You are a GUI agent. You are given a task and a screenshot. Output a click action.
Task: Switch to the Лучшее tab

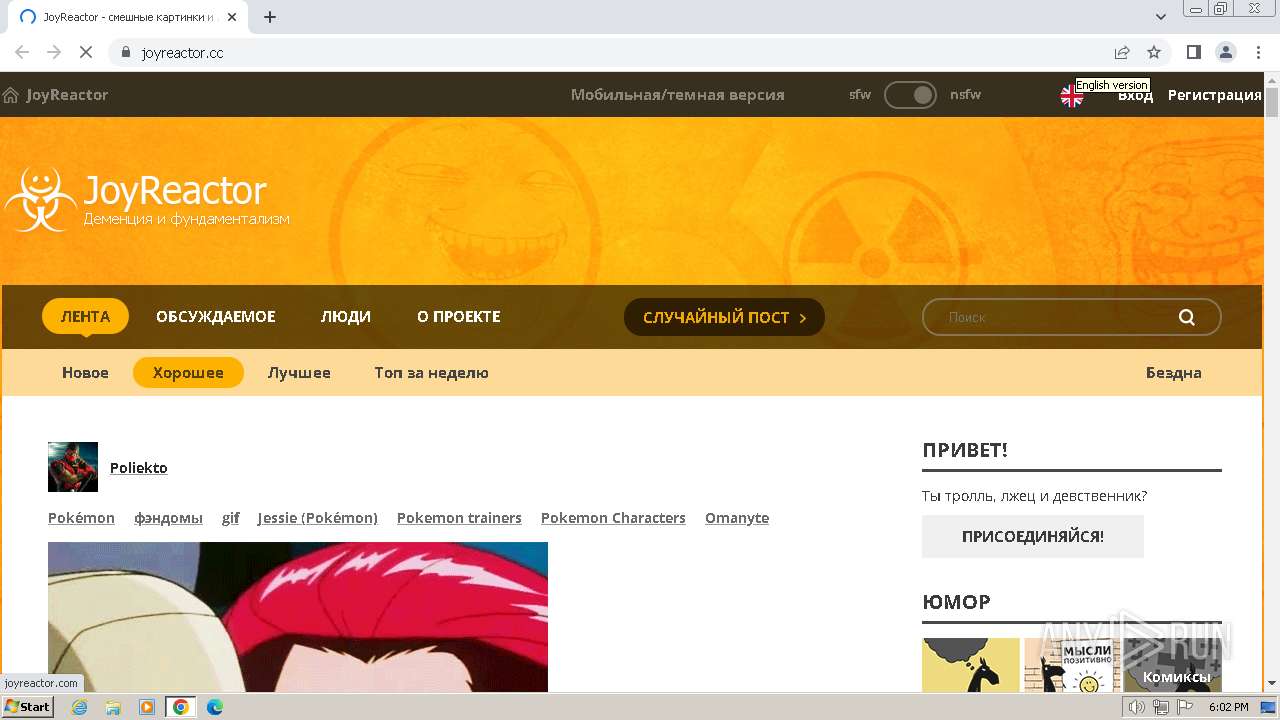point(299,372)
